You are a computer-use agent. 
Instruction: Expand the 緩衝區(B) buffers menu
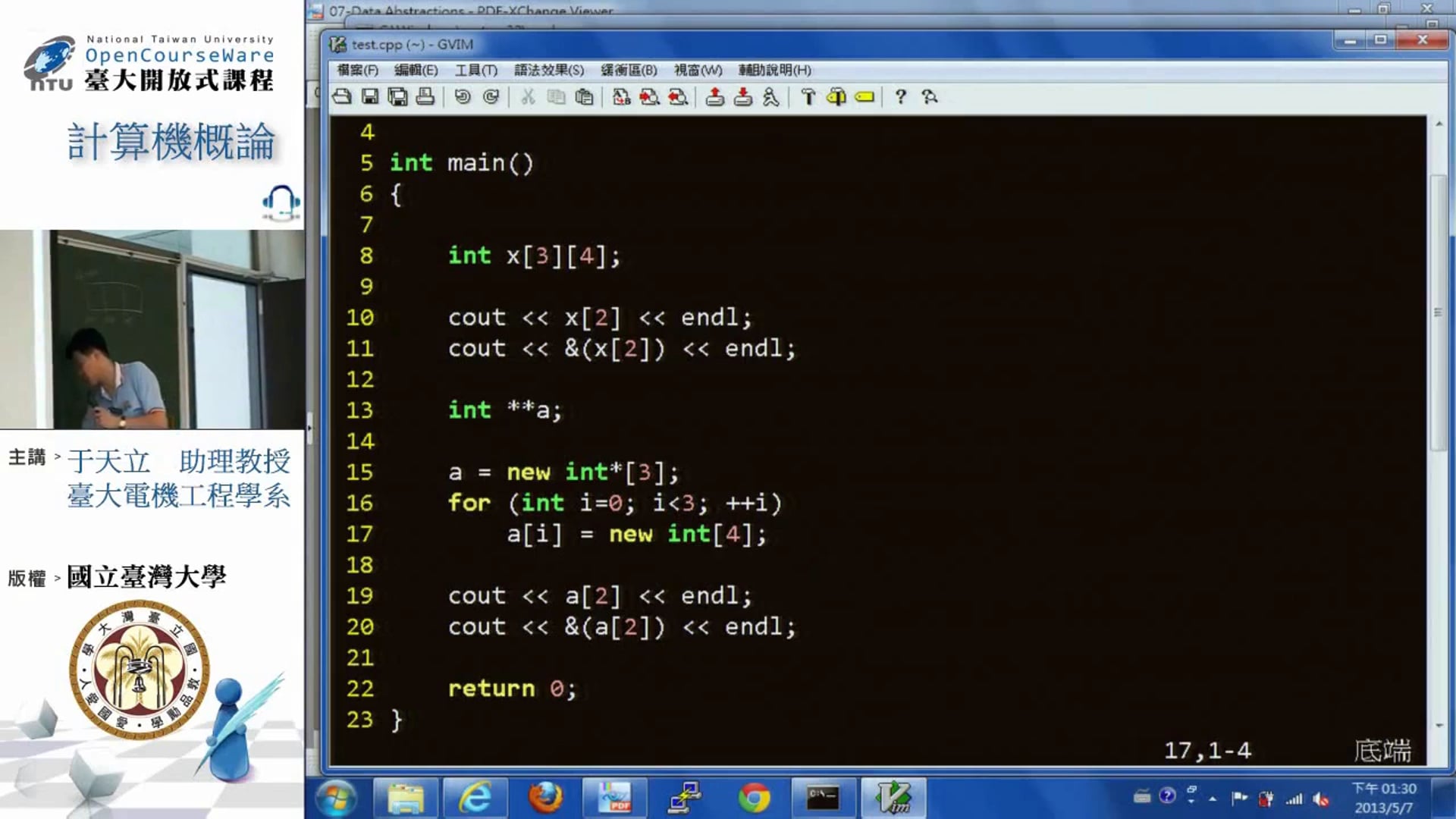pos(629,70)
